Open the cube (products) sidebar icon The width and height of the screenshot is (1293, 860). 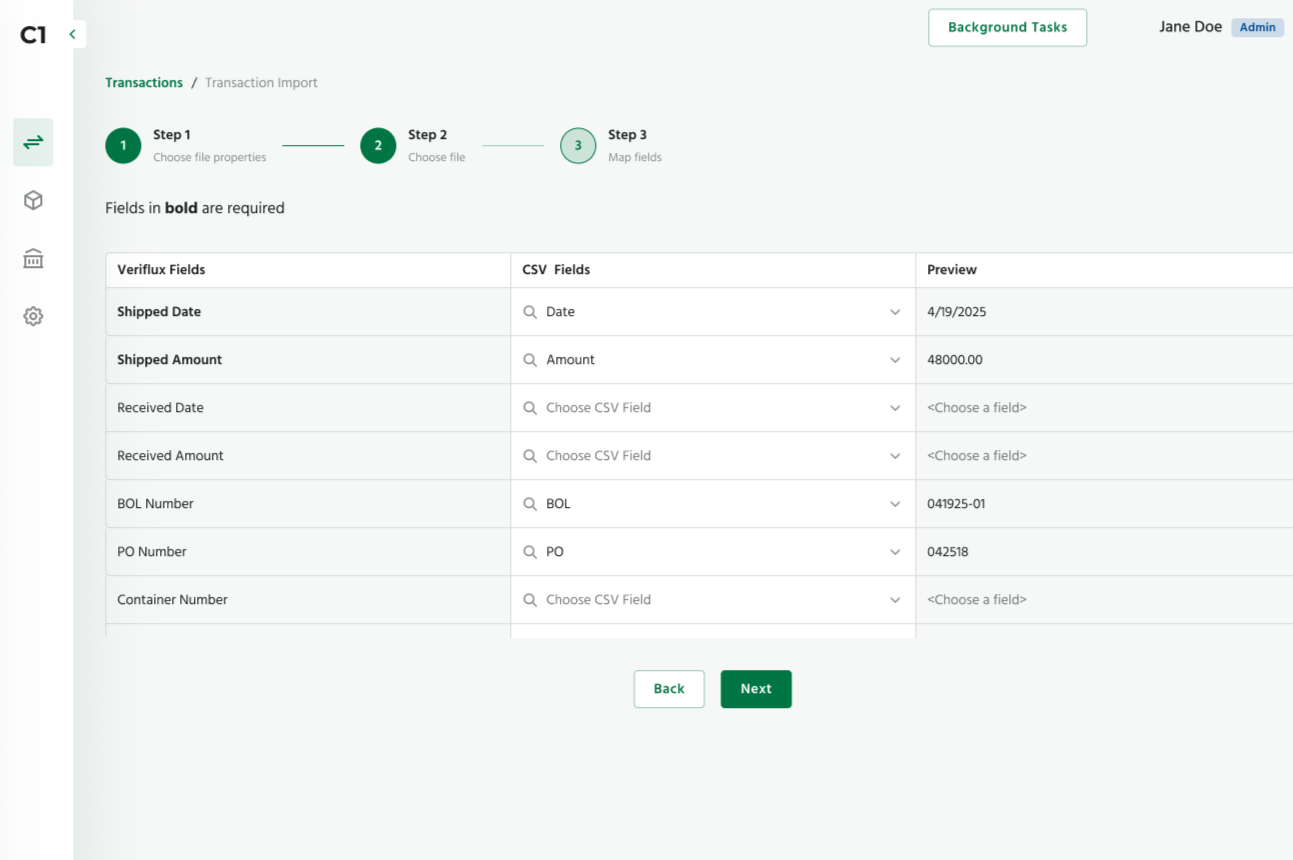pos(33,200)
